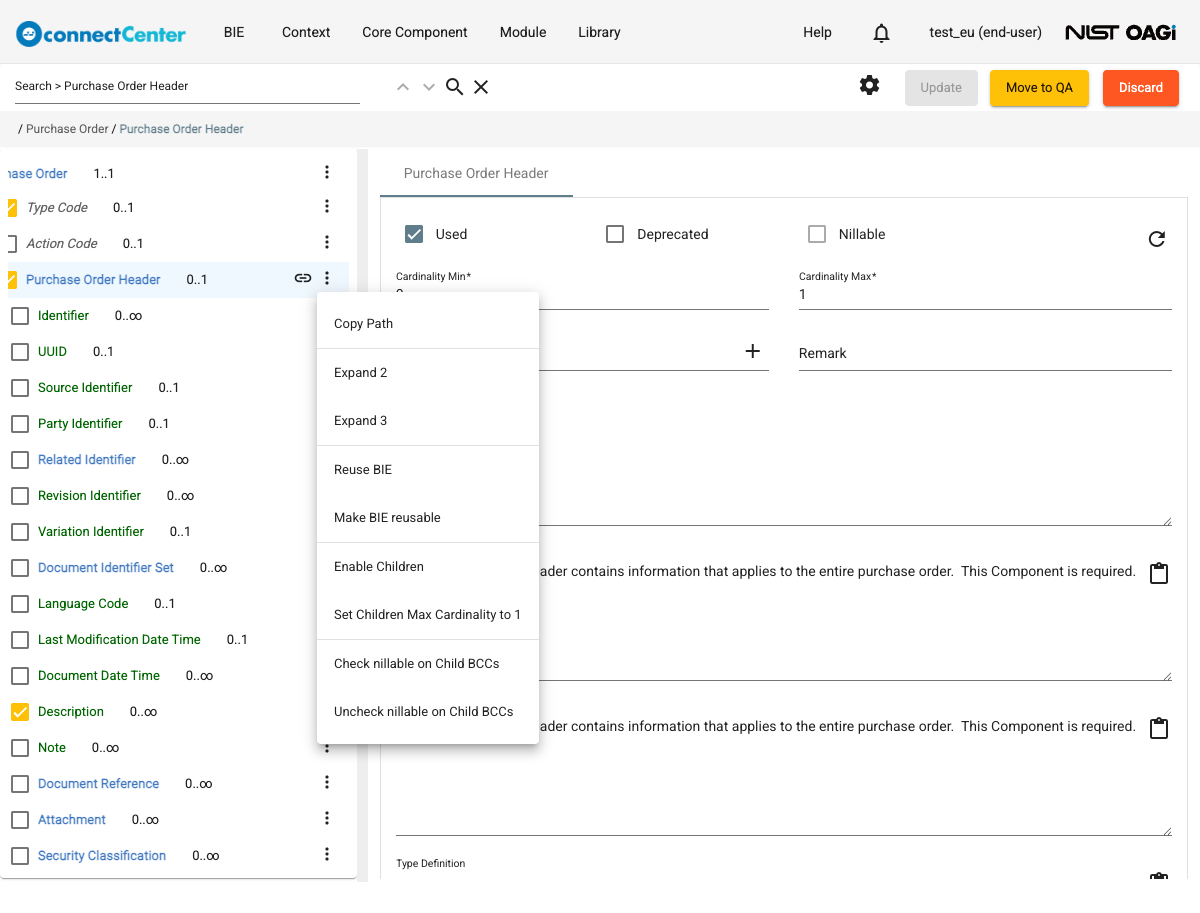This screenshot has height=913, width=1200.
Task: Check the UUID node checkbox
Action: [x=19, y=352]
